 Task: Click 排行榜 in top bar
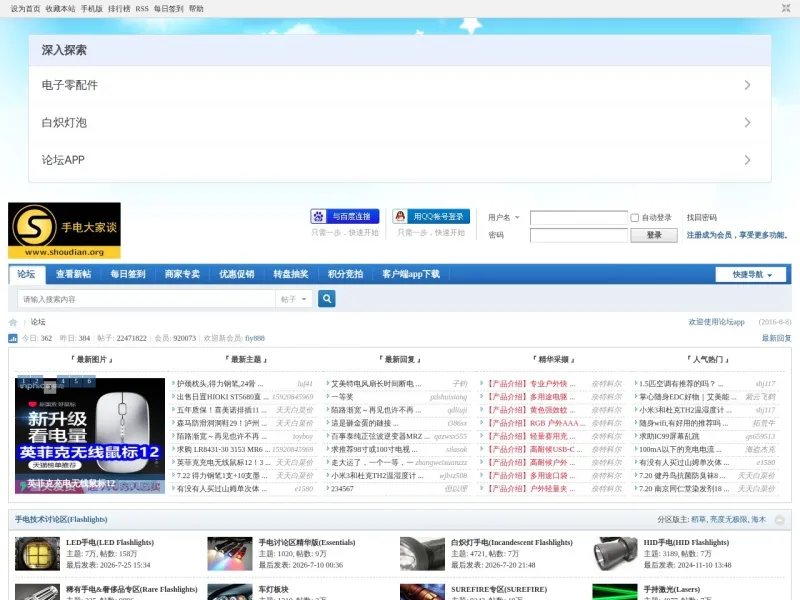pos(119,9)
